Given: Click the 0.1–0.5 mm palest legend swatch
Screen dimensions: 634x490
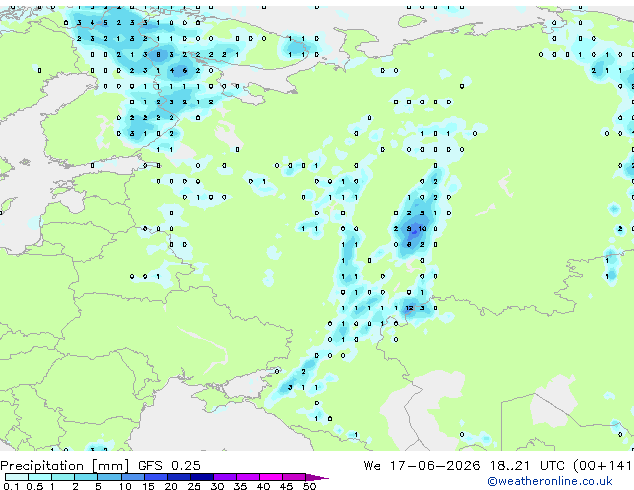Looking at the screenshot, I should pos(17,477).
